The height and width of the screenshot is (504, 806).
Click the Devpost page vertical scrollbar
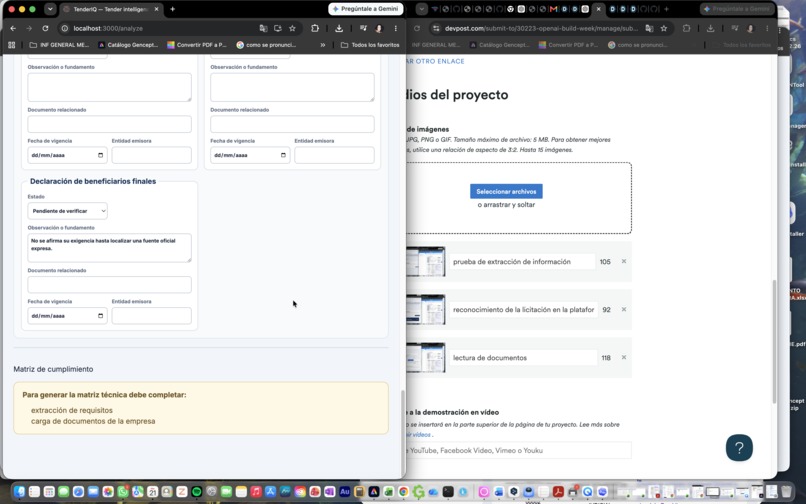[774, 342]
